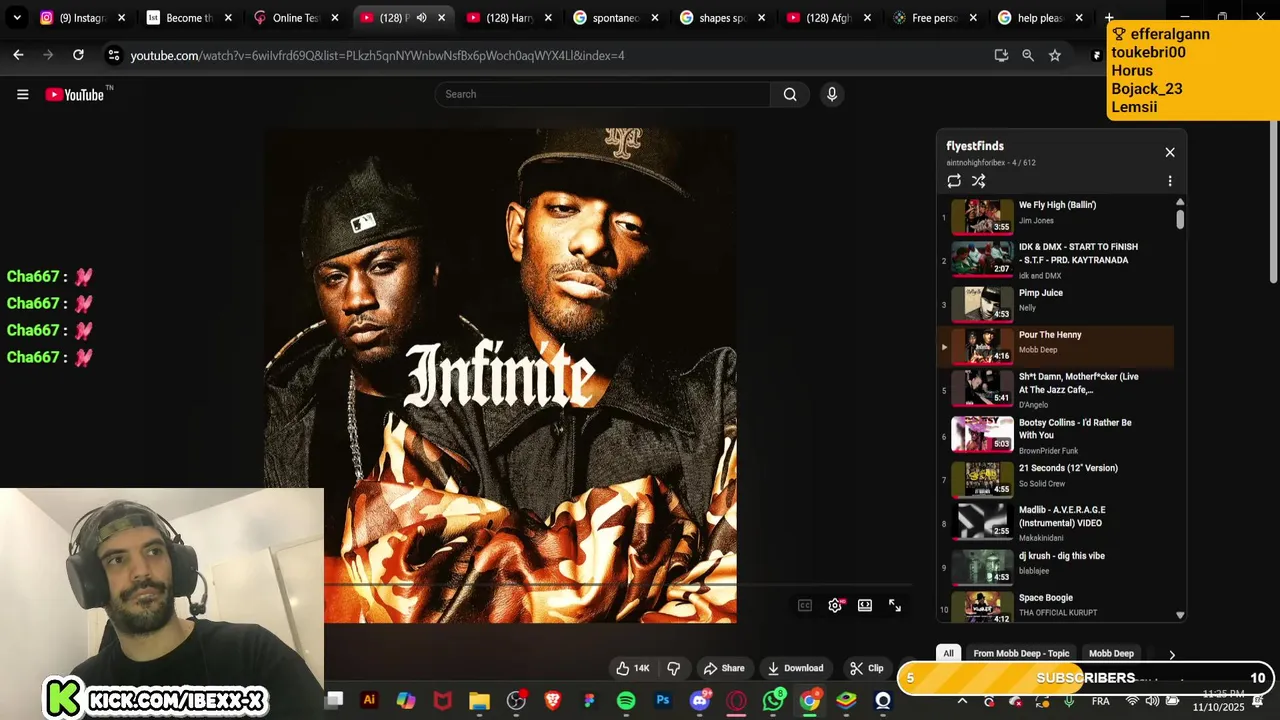Viewport: 1280px width, 720px height.
Task: Click install/cast icon in address bar
Action: click(x=1001, y=56)
